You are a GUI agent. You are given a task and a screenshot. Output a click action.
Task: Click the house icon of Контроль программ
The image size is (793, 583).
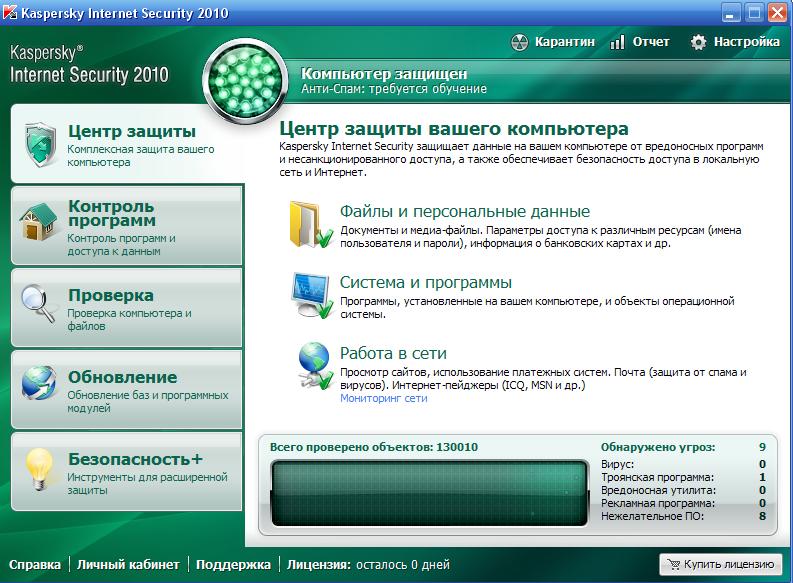coord(38,221)
